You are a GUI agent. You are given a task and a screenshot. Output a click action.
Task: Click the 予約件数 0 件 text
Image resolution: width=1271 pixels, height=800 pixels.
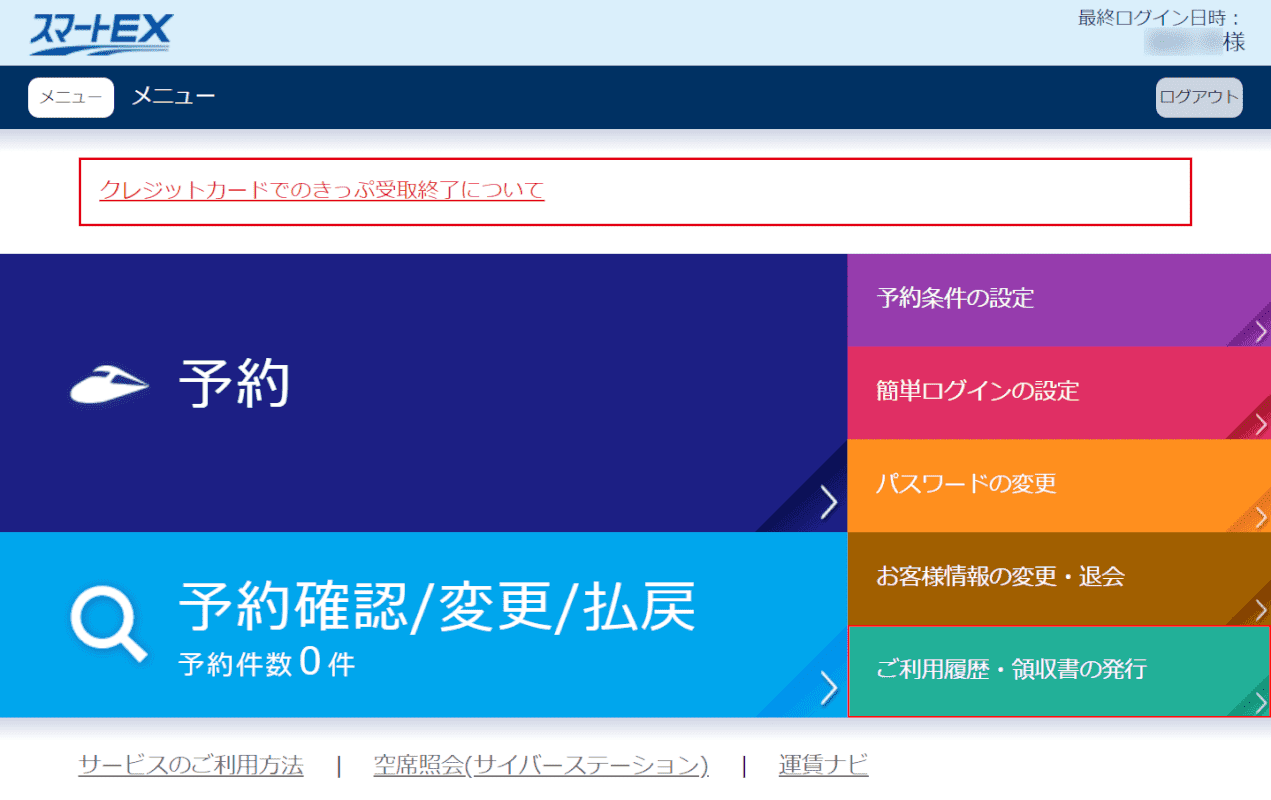267,663
